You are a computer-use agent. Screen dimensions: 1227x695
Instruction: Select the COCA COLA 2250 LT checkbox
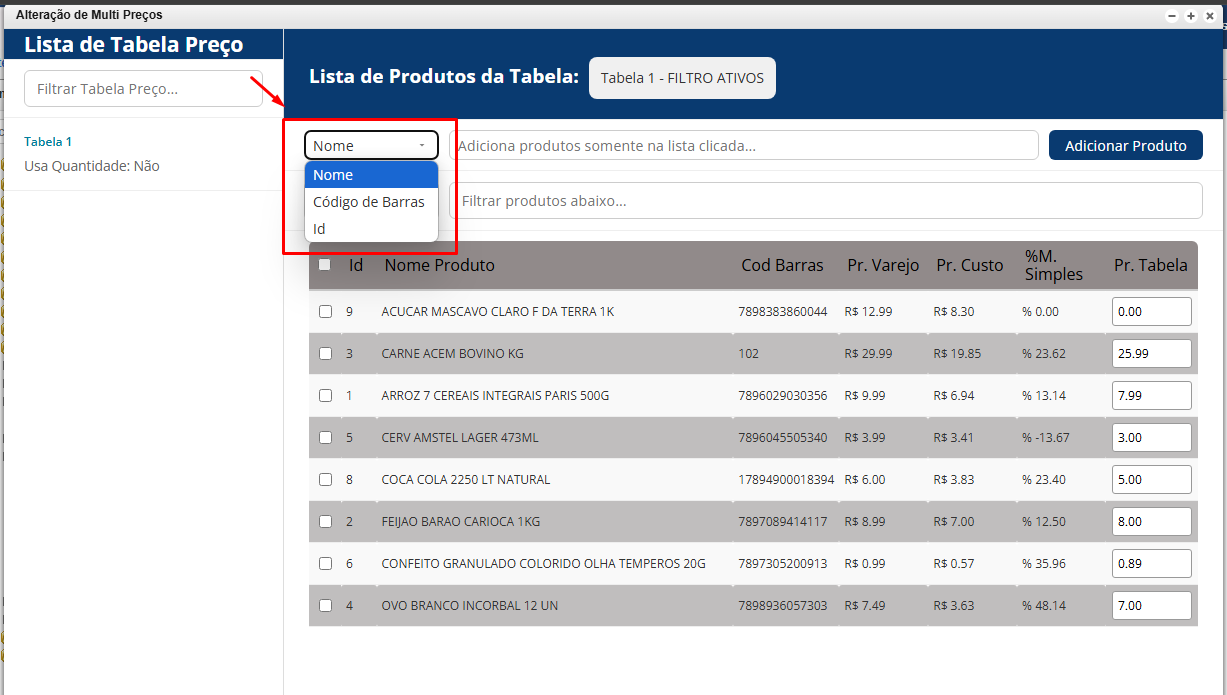pyautogui.click(x=325, y=480)
